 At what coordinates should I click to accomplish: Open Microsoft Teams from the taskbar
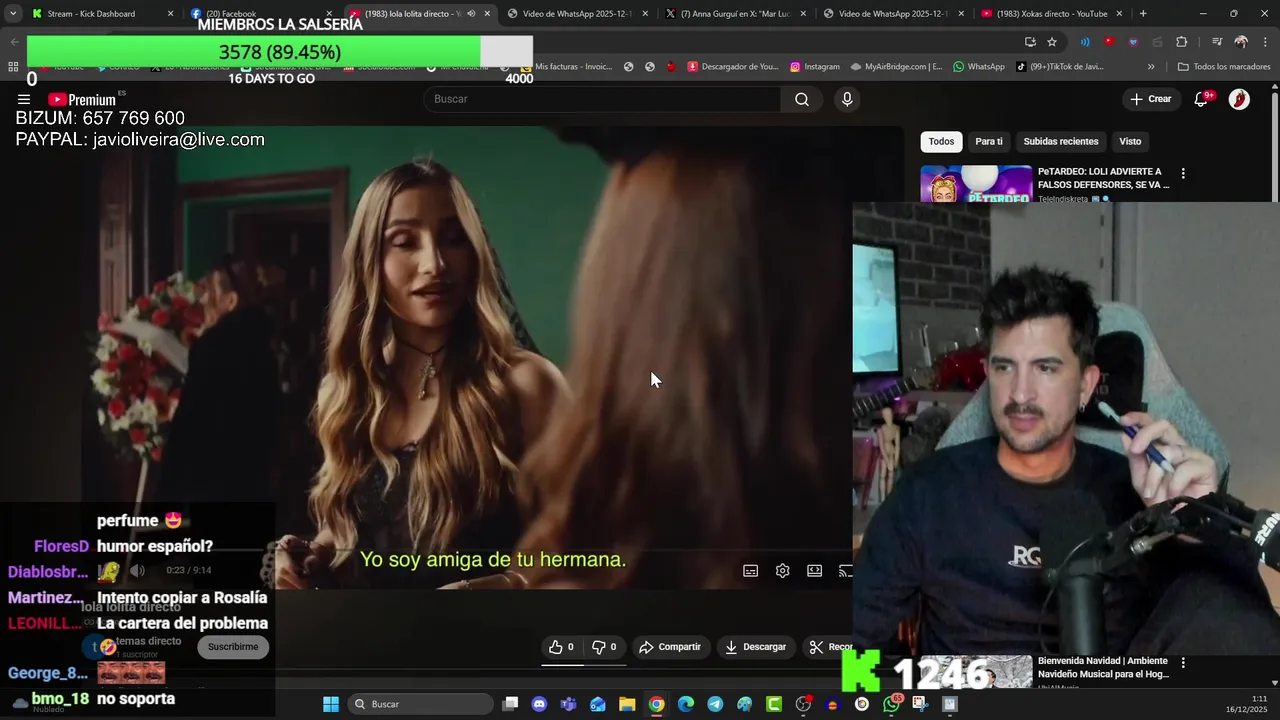coord(568,704)
